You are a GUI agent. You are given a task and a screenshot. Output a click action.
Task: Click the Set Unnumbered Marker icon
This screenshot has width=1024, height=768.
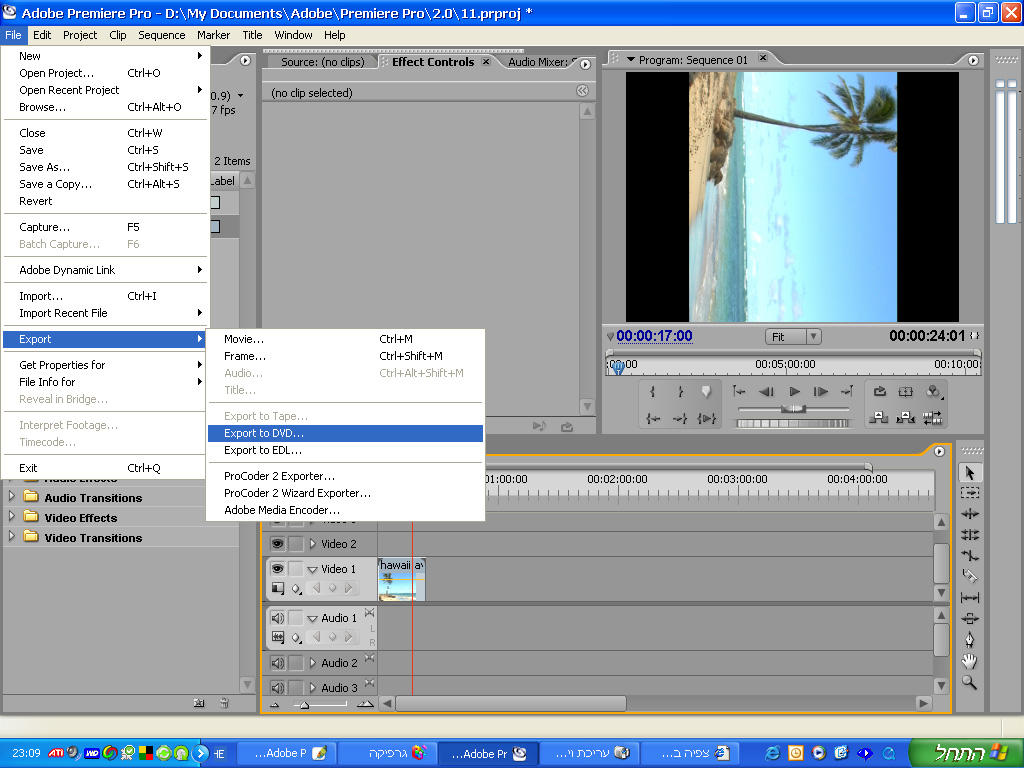tap(706, 392)
